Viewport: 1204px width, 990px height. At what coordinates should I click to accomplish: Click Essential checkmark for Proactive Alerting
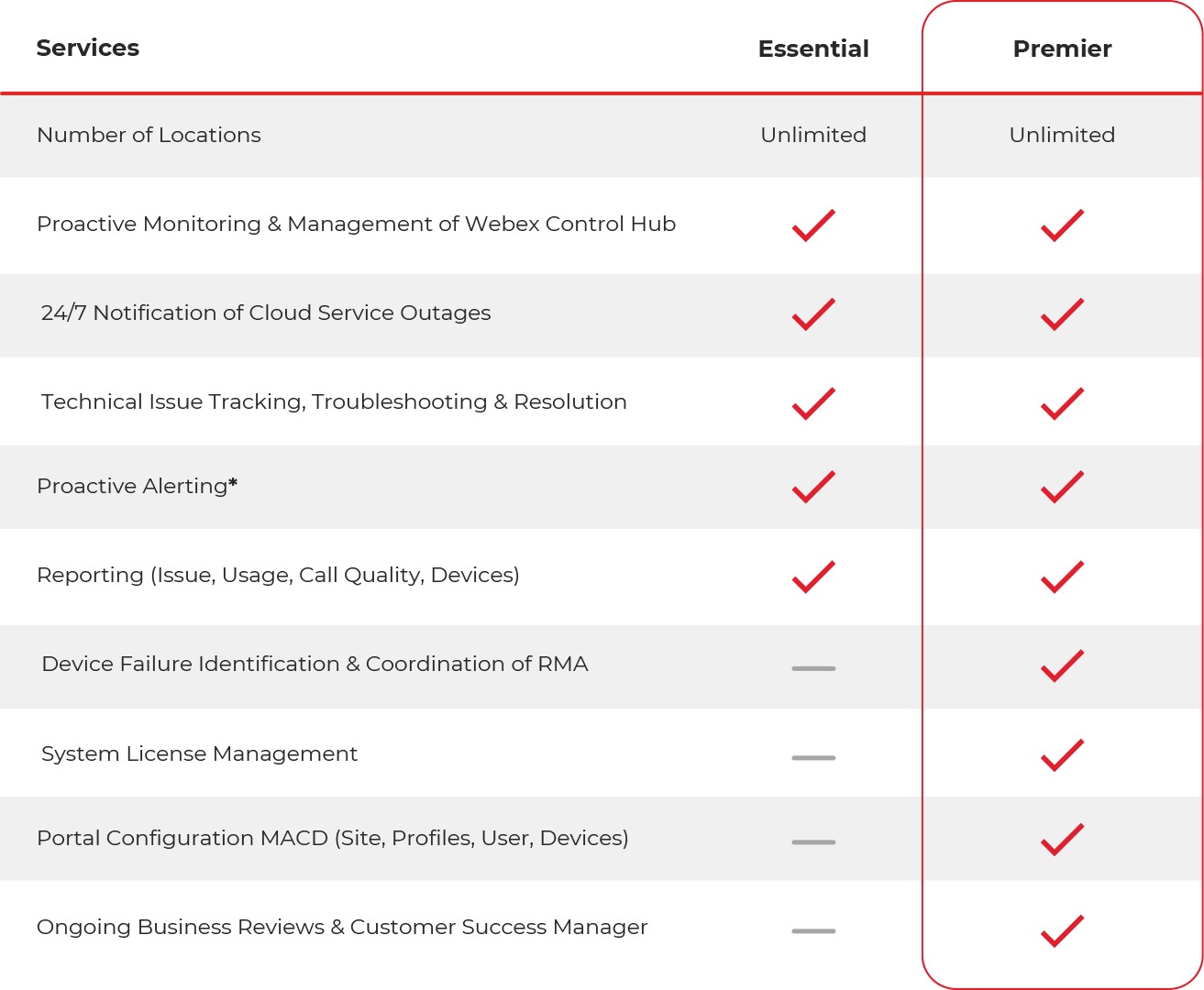(x=813, y=487)
